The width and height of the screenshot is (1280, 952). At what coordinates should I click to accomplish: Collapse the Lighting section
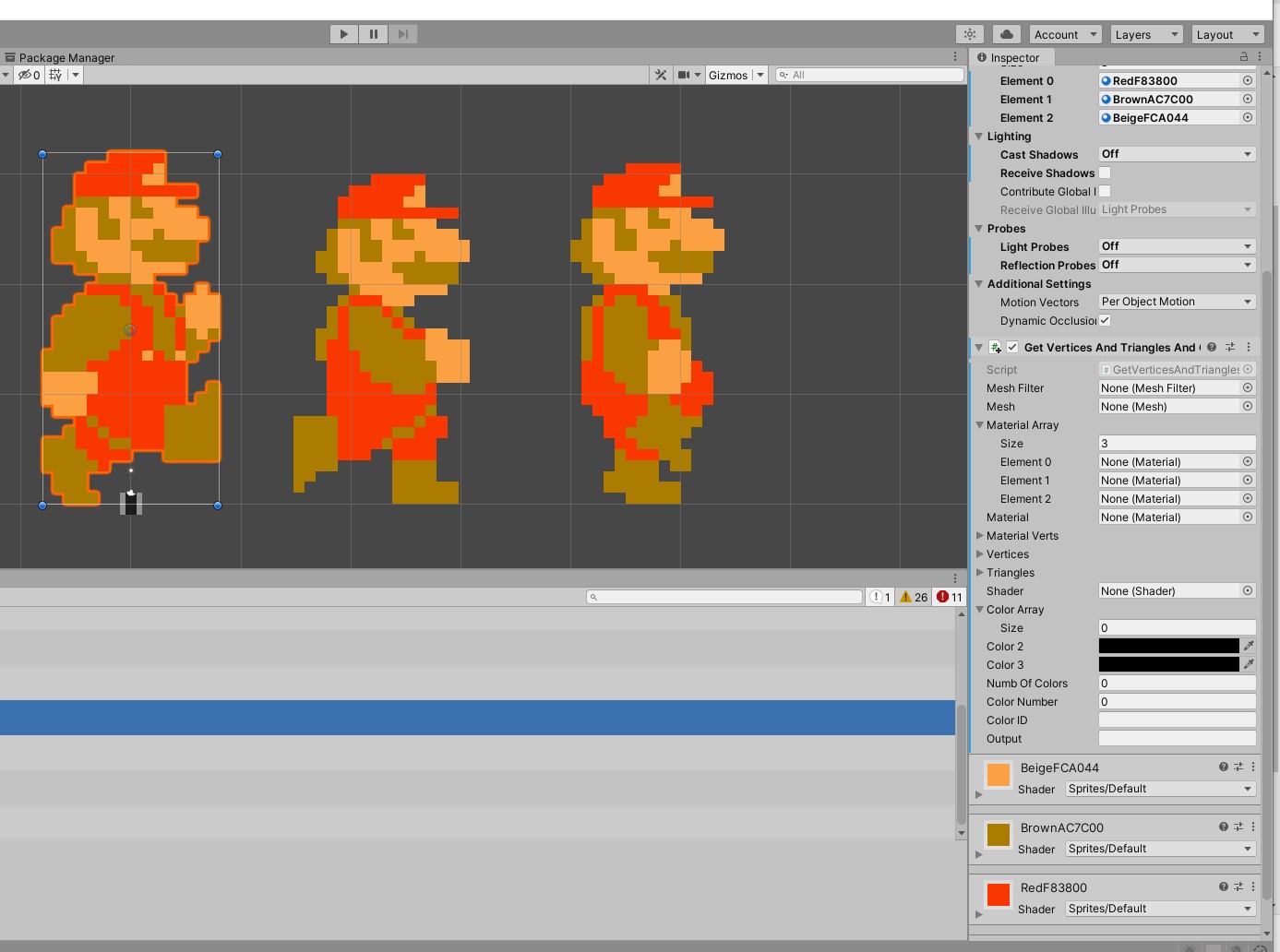pos(979,137)
